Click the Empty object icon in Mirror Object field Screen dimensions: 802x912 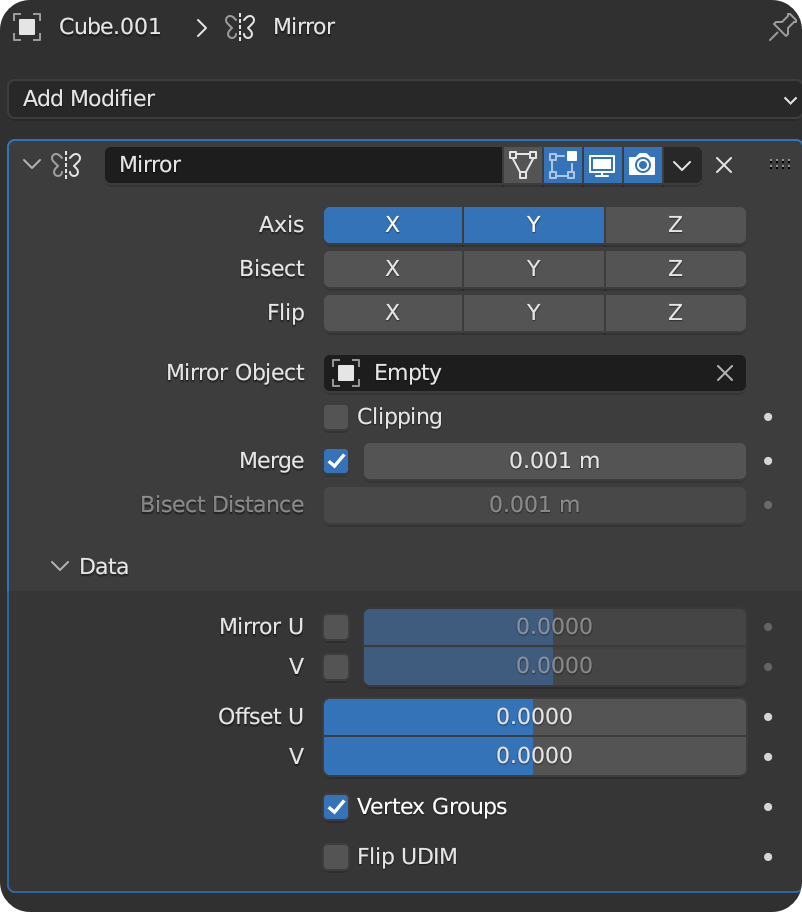tap(345, 372)
